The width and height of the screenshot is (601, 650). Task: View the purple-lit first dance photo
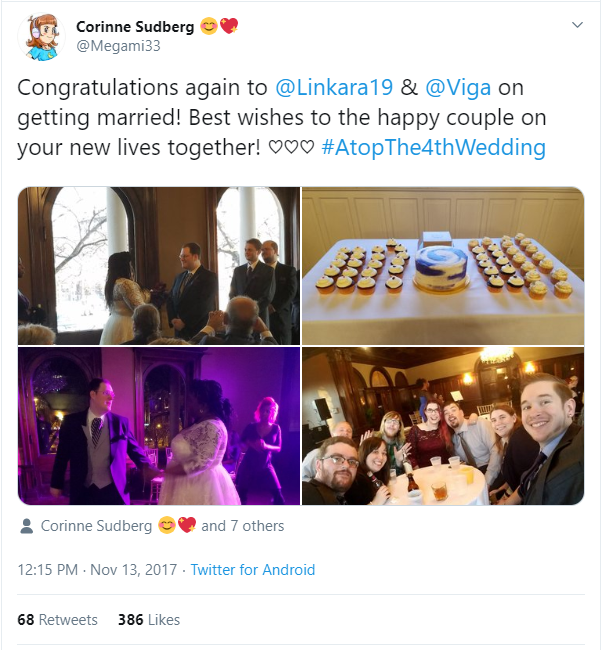[159, 426]
